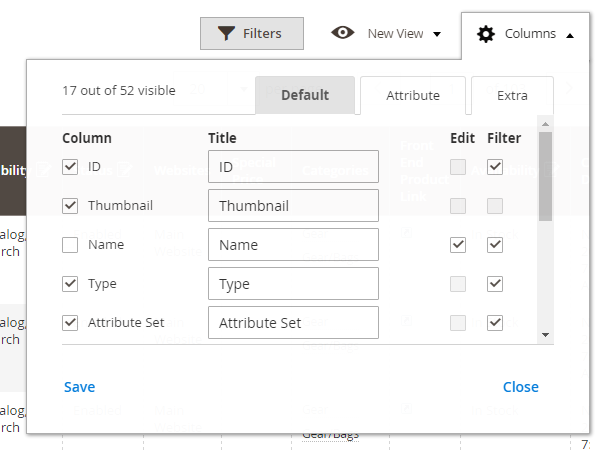
Task: Uncheck the Attribute Set column checkbox
Action: 70,323
